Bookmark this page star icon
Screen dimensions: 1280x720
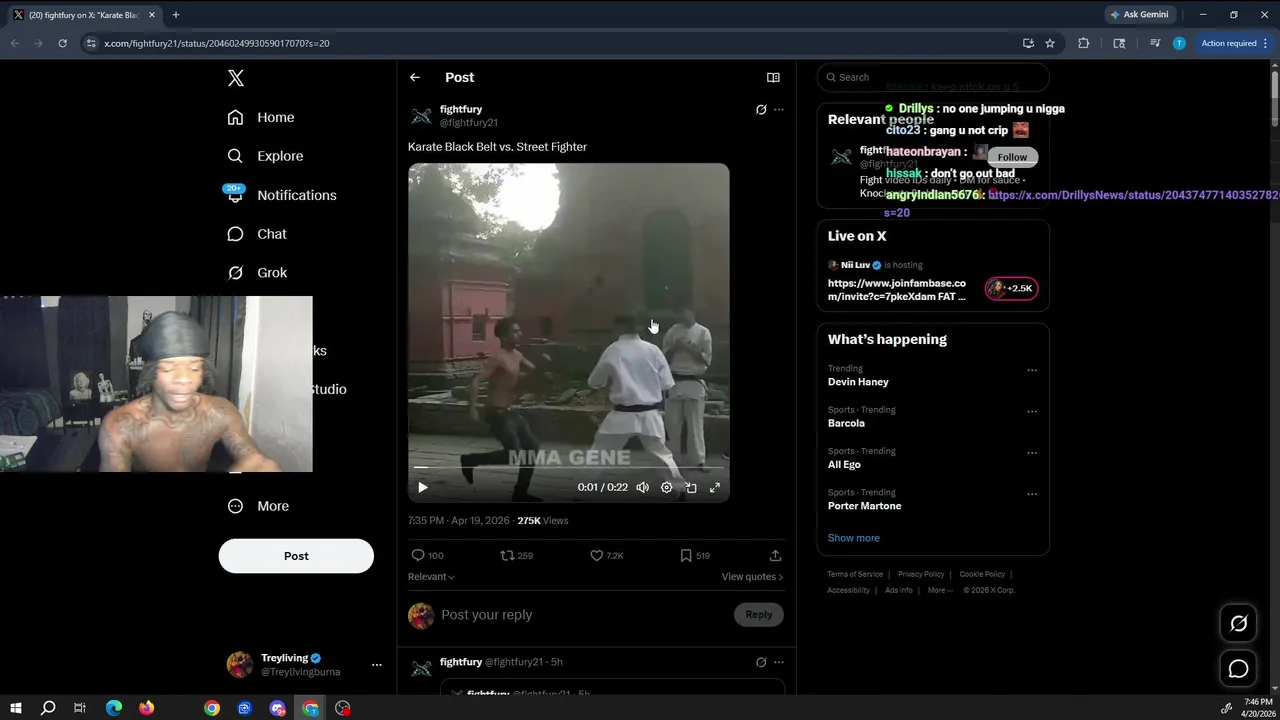[1050, 43]
